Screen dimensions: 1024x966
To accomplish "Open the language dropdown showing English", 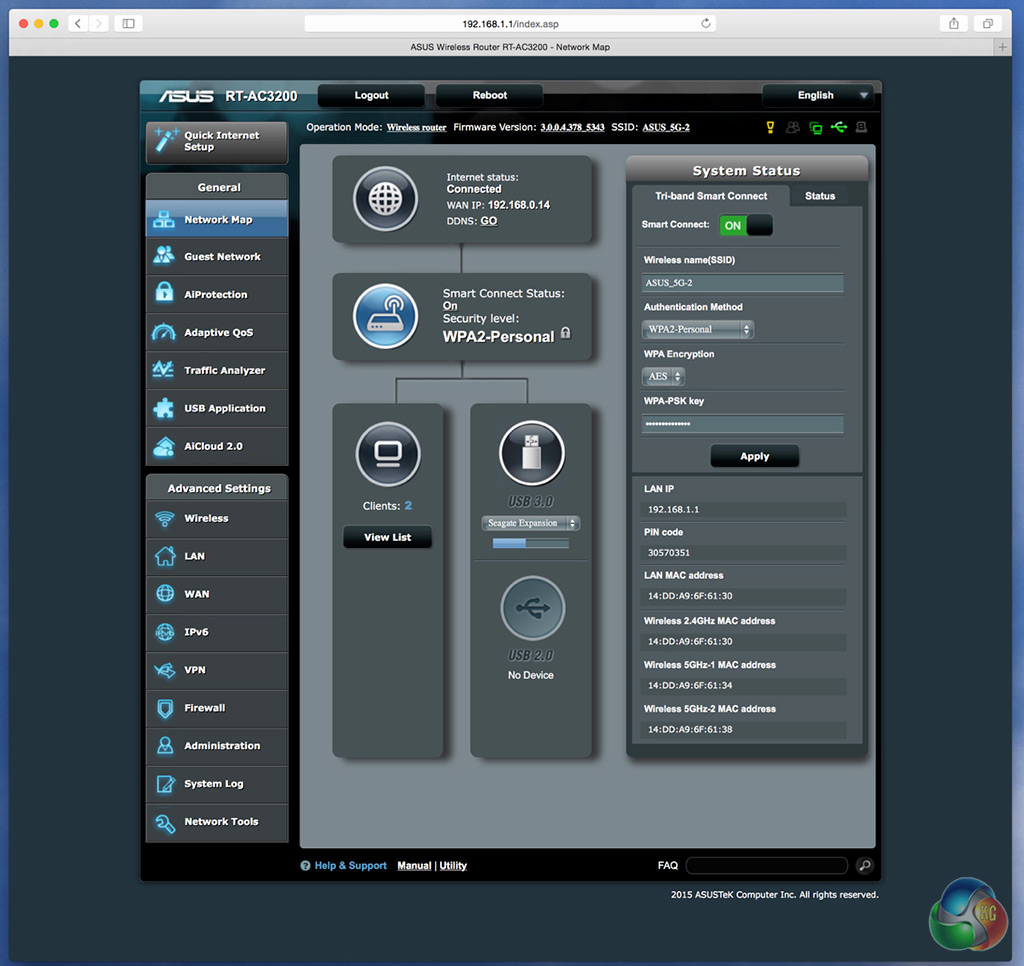I will click(819, 95).
